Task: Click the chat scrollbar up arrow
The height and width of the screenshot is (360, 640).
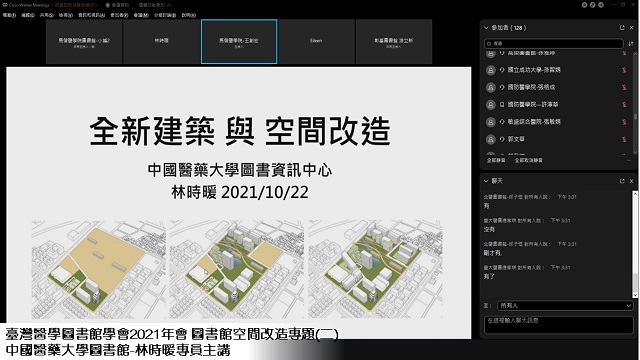Action: click(x=635, y=193)
